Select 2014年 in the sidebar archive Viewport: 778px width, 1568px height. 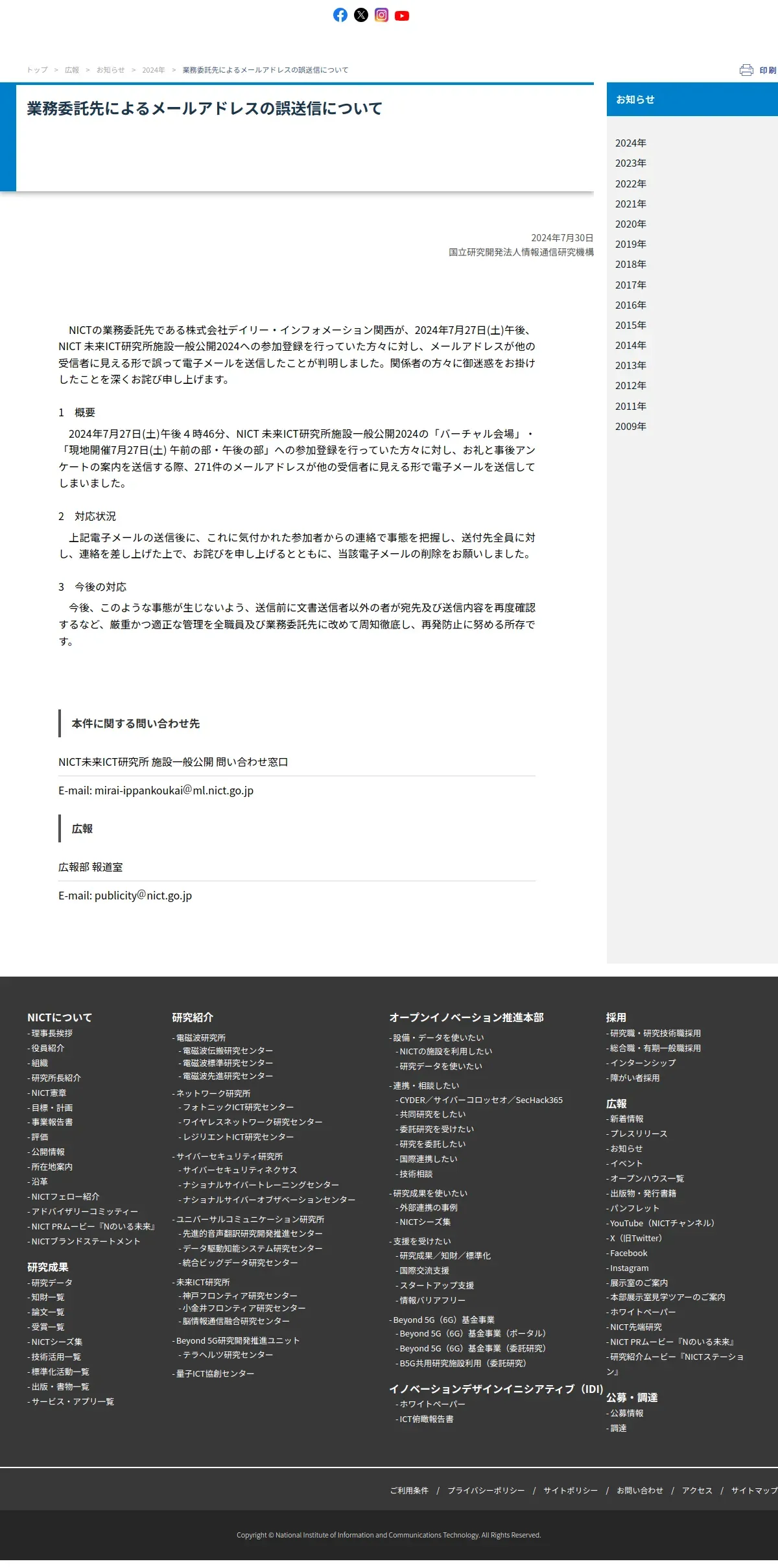point(631,346)
